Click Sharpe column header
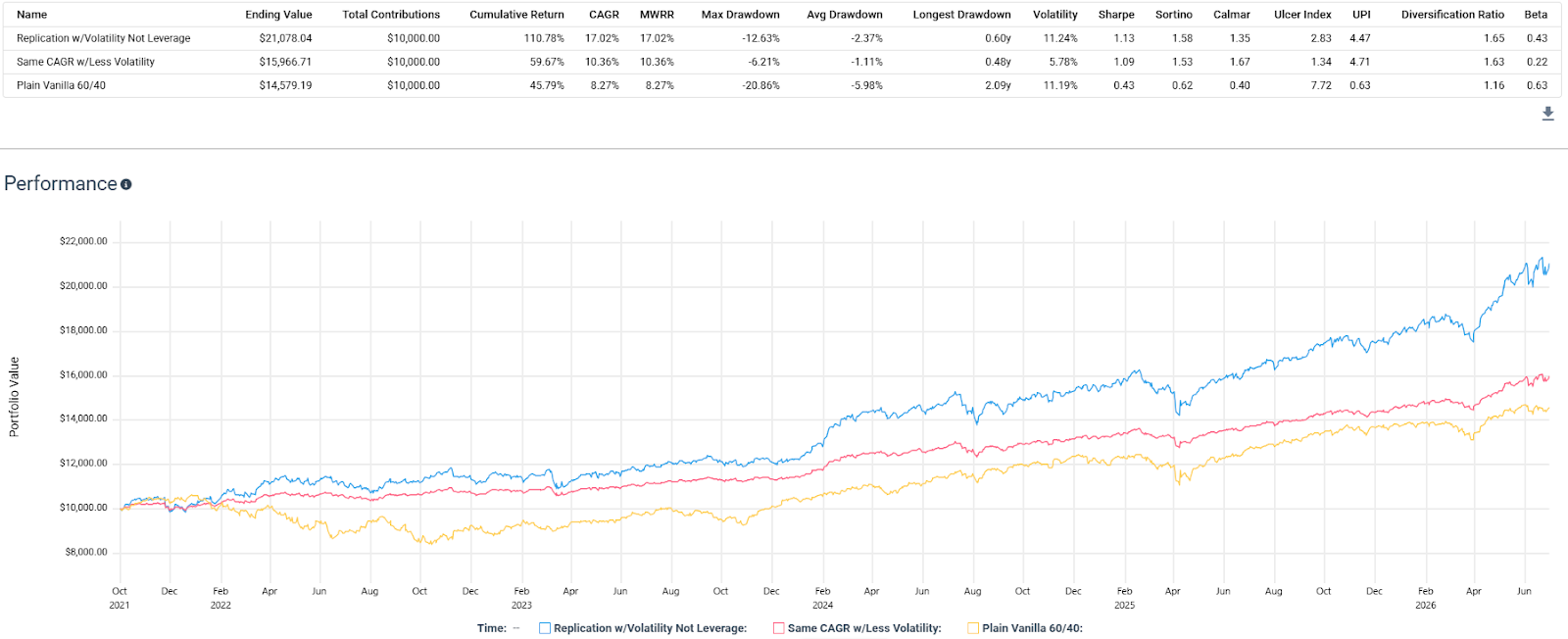Viewport: 1568px width, 639px height. [1116, 15]
